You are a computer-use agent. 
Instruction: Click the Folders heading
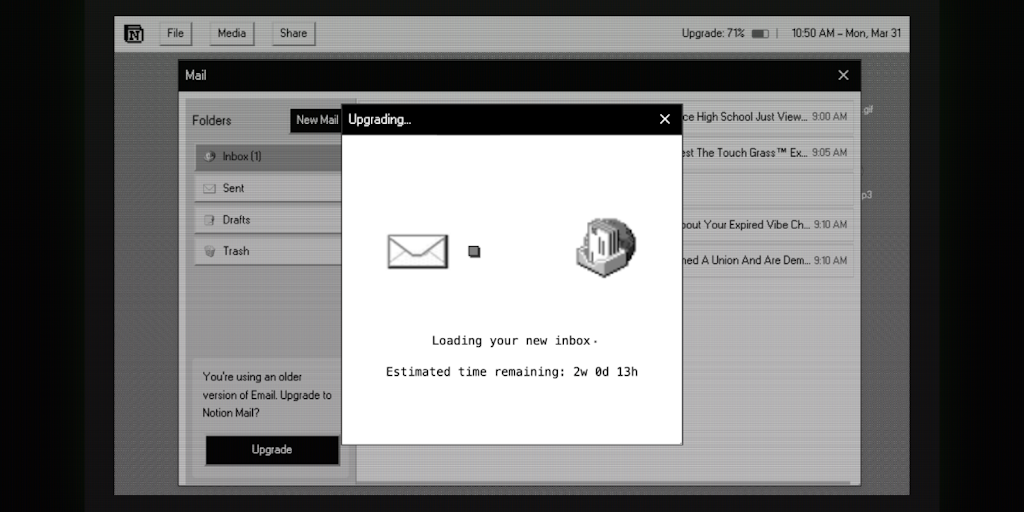[212, 121]
